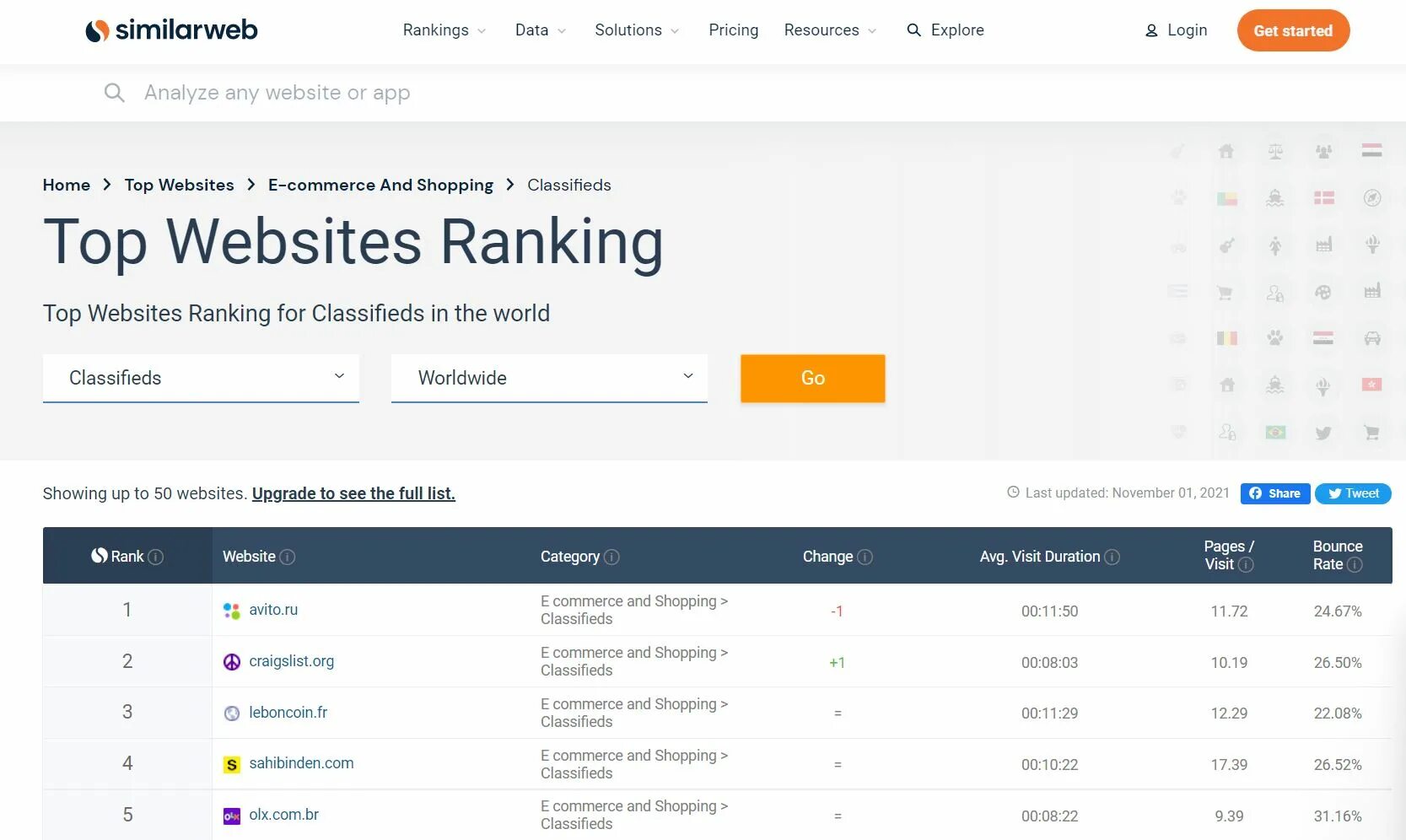Click the Twitter bird in Tweet button
The image size is (1406, 840).
coord(1334,493)
